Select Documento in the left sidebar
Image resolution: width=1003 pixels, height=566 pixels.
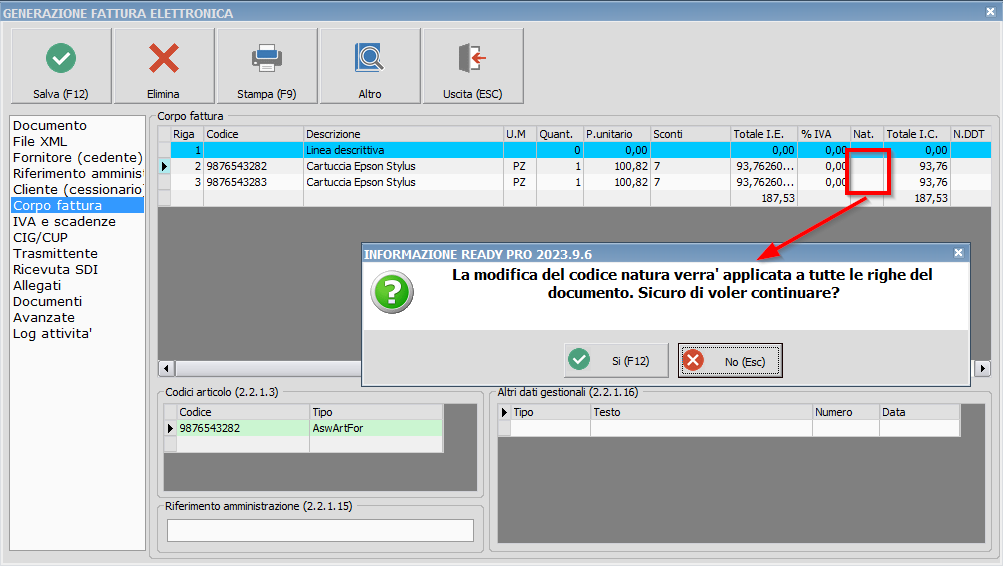pyautogui.click(x=50, y=125)
